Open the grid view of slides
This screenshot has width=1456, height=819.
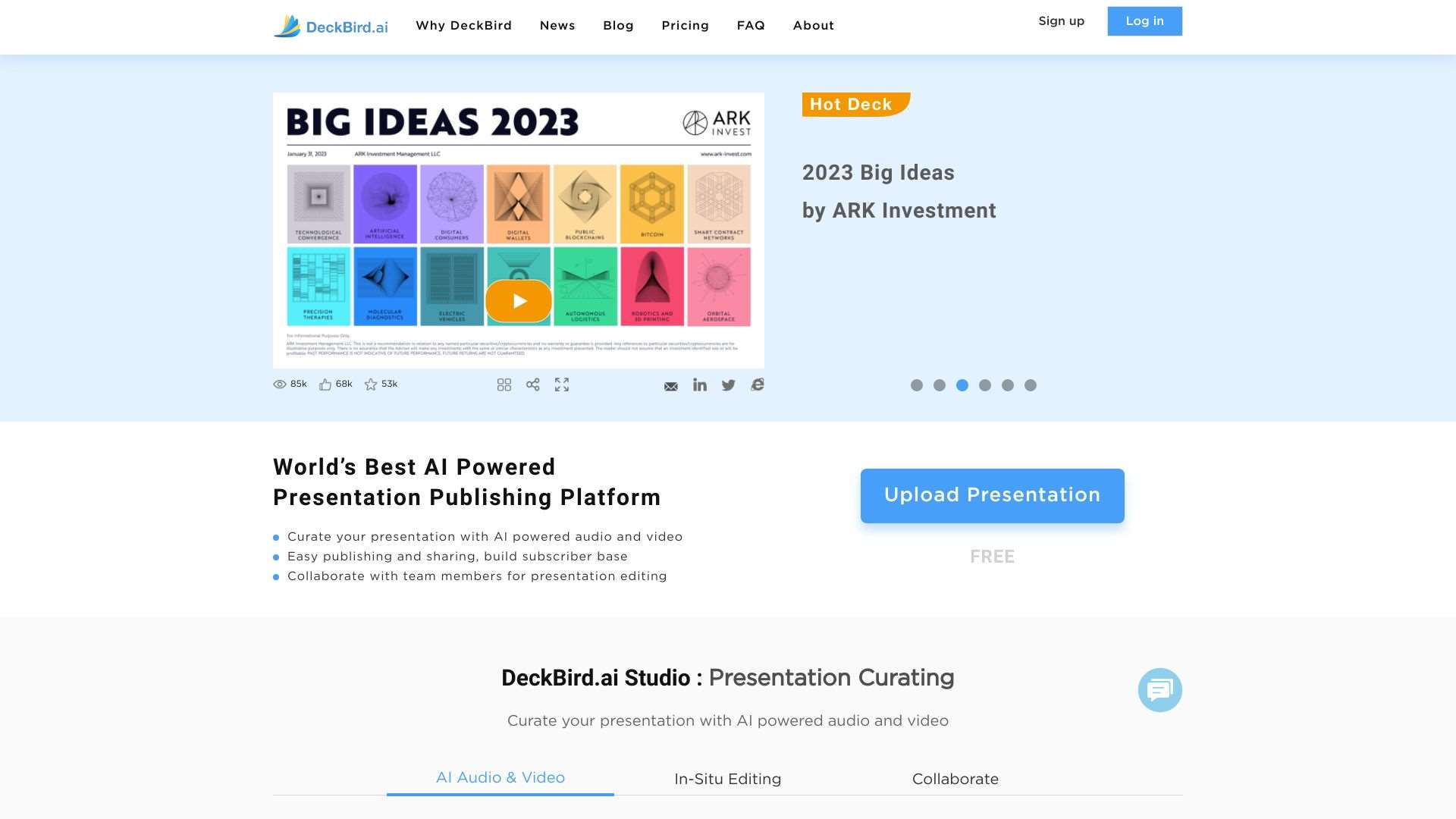point(504,384)
